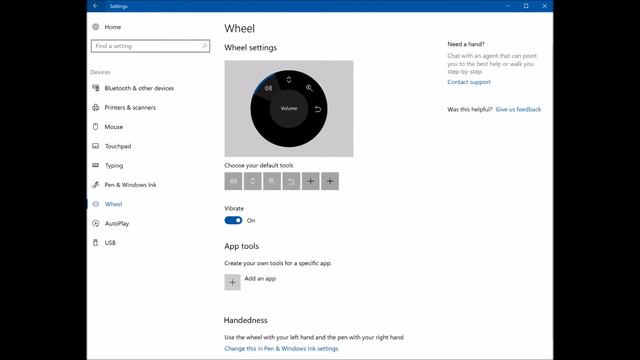640x360 pixels.
Task: Turn off the Vibrate toggle
Action: [233, 220]
